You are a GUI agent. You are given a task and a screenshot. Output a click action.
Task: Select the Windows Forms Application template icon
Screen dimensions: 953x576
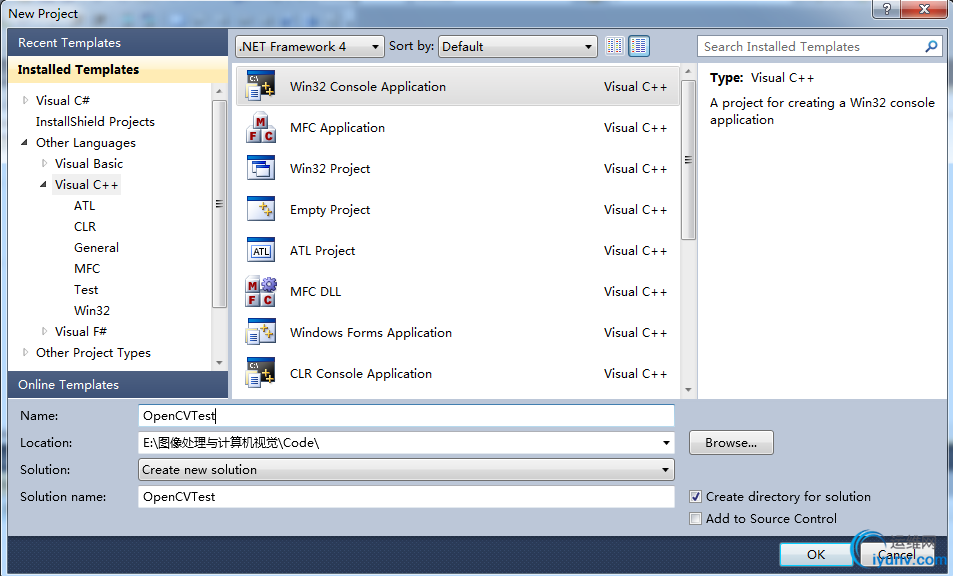click(x=261, y=332)
